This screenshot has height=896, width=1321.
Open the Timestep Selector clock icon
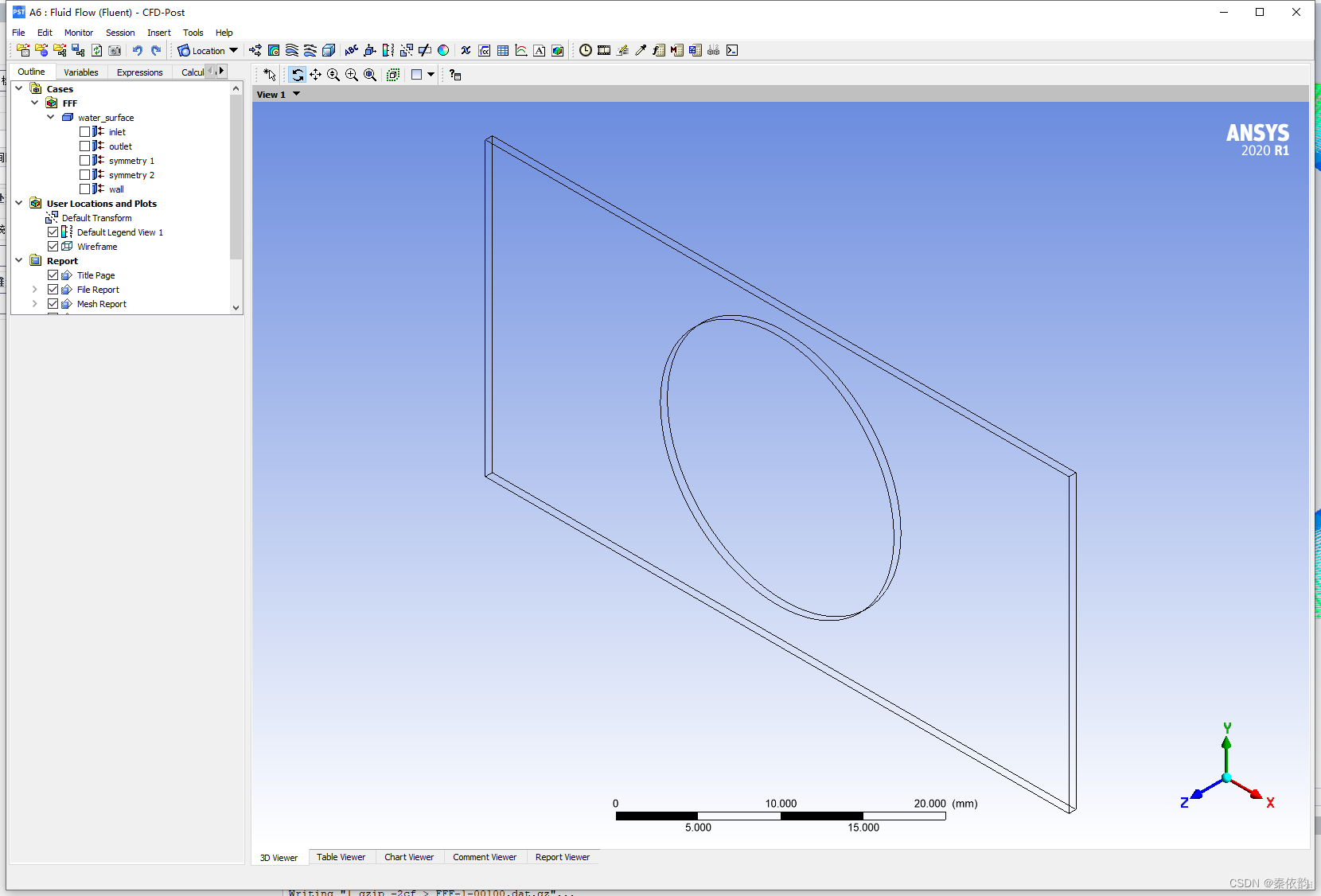(586, 50)
